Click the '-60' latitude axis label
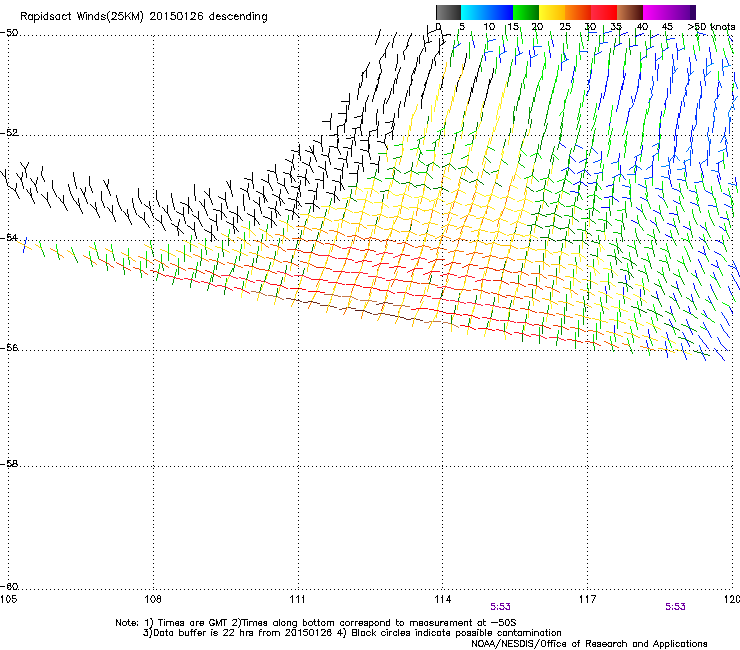Image resolution: width=740 pixels, height=650 pixels. point(9,586)
